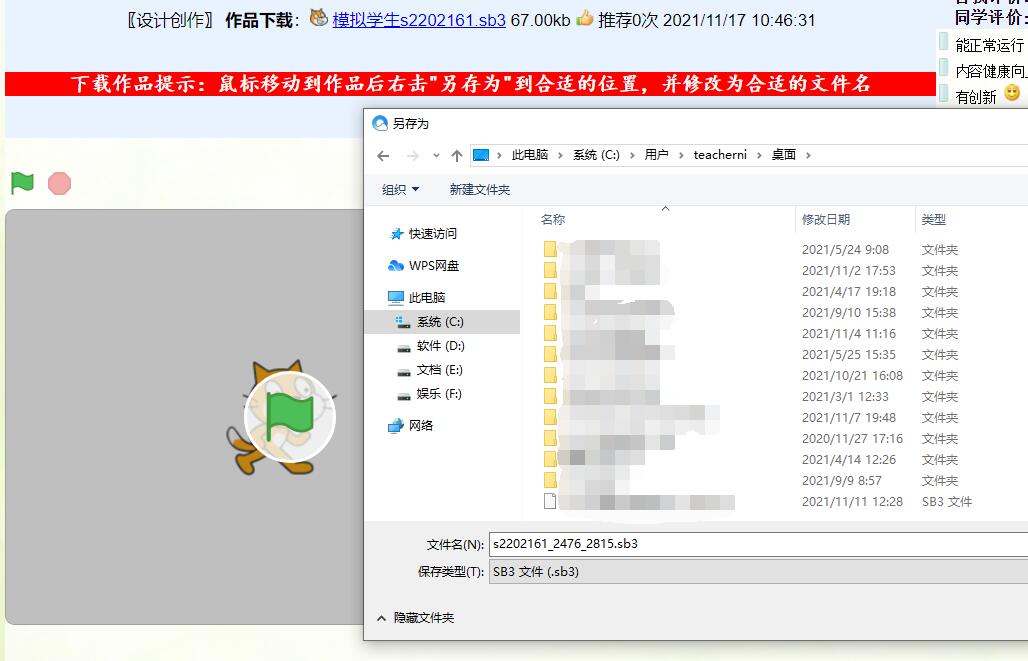Click the date 2021/11/7 19:48

849,418
